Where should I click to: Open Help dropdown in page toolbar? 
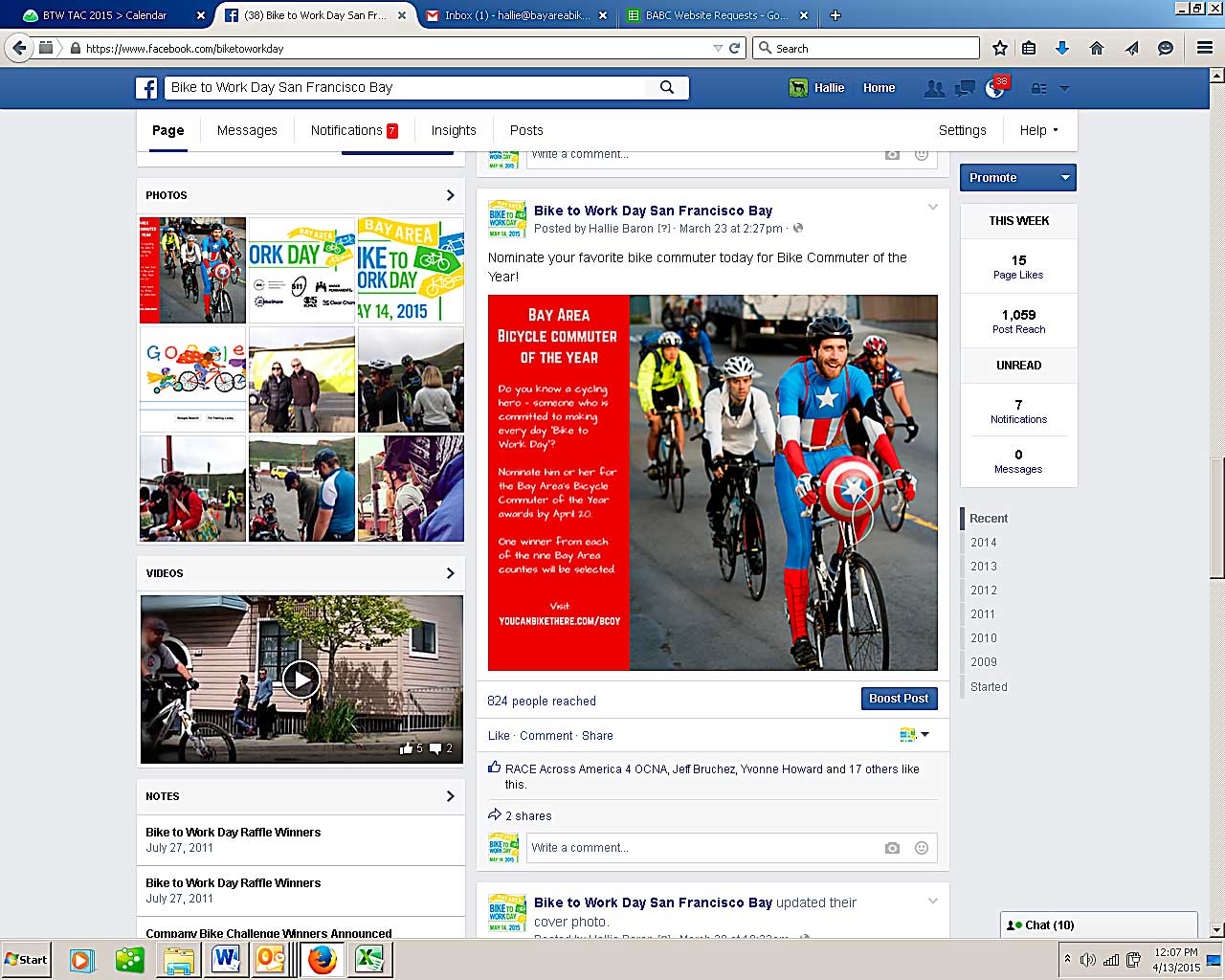click(x=1039, y=130)
